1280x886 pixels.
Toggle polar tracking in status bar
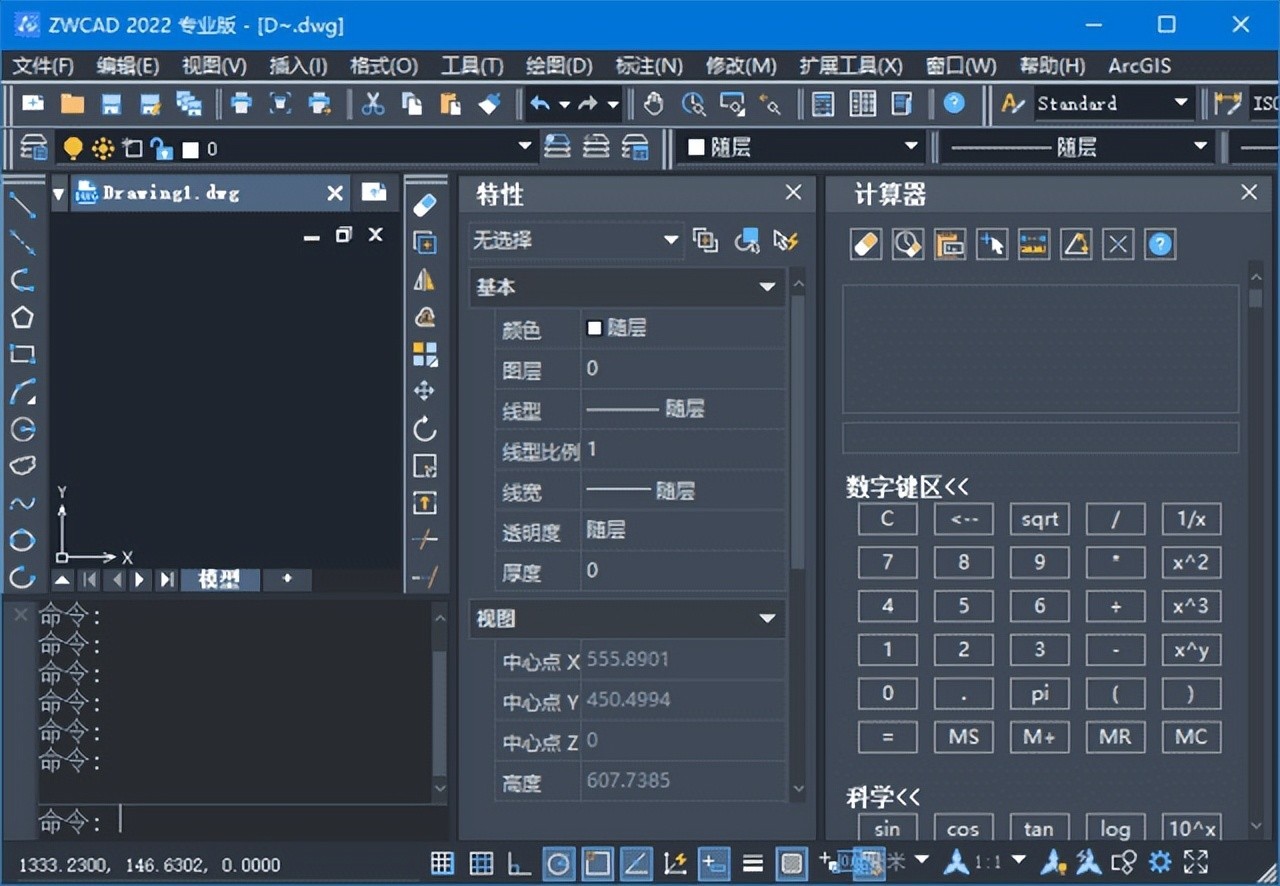pyautogui.click(x=559, y=863)
